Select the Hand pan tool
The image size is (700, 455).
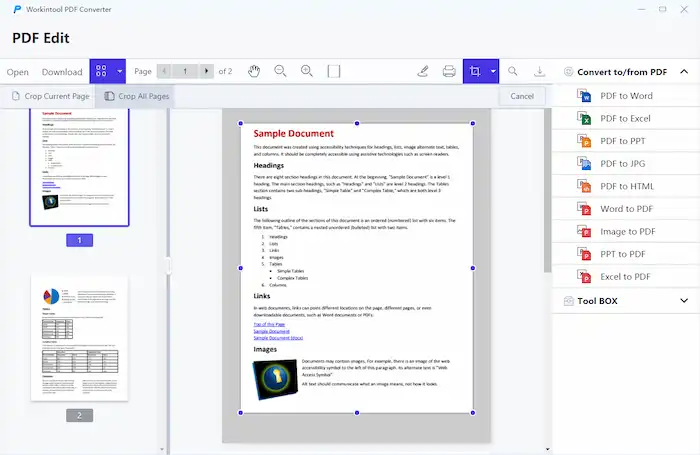coord(254,71)
